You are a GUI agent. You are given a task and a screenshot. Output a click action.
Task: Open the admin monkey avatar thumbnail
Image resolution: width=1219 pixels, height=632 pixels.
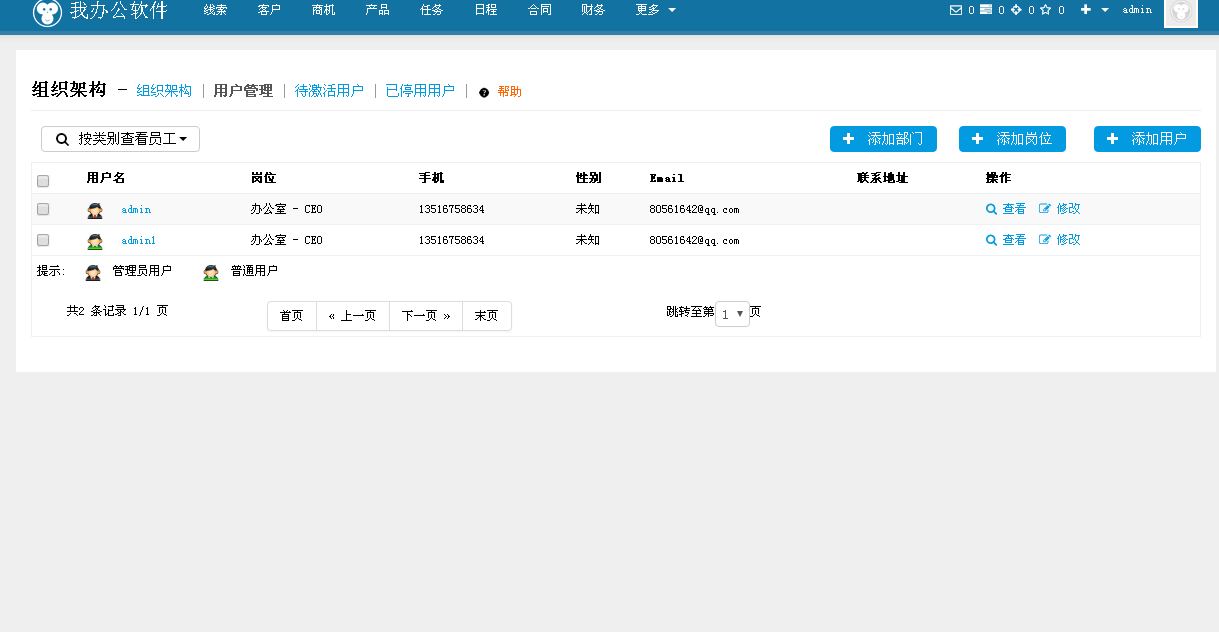pyautogui.click(x=1181, y=12)
